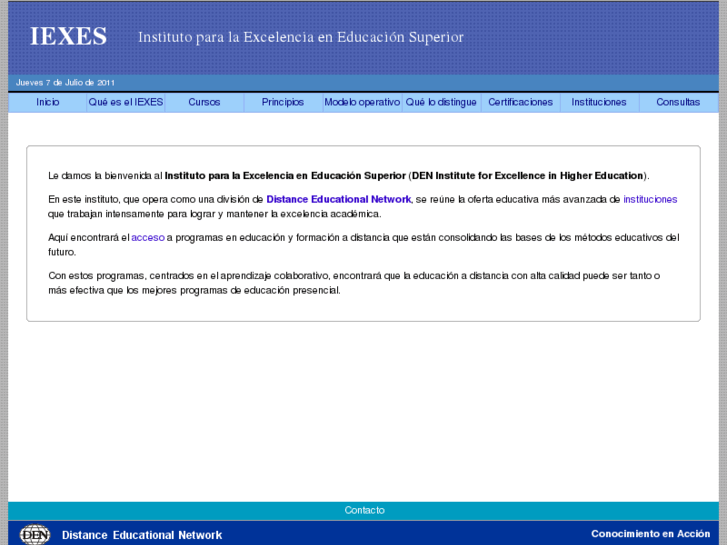Viewport: 727px width, 545px height.
Task: Click the Qué lo distingue menu item
Action: click(441, 102)
